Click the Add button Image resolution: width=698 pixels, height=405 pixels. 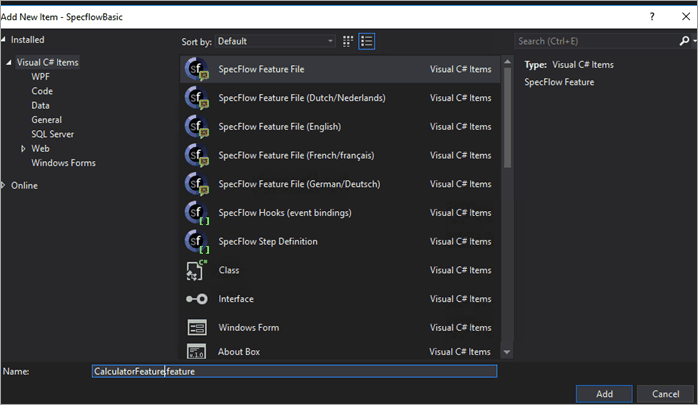[604, 394]
